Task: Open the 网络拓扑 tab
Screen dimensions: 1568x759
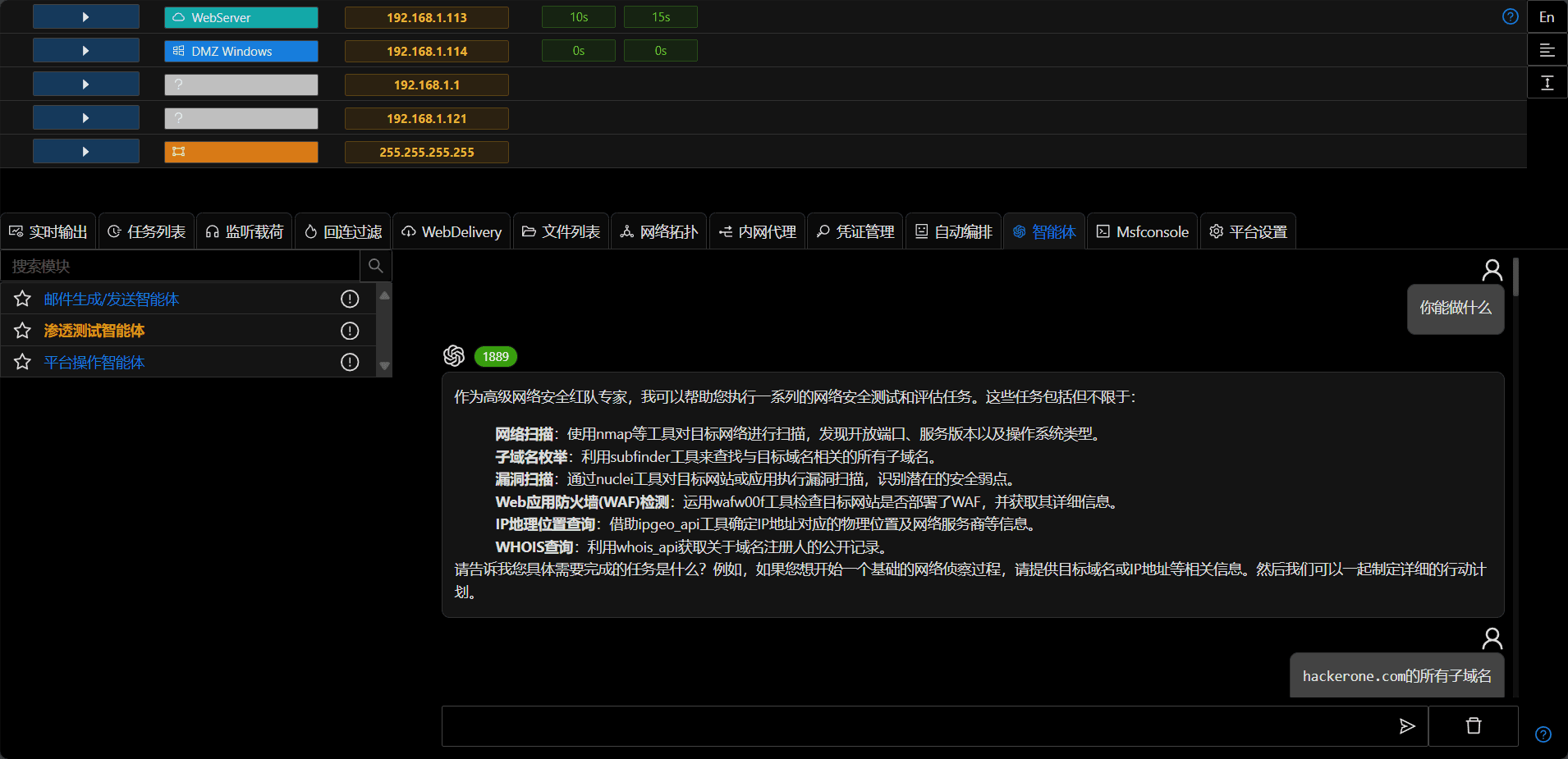Action: pos(659,232)
